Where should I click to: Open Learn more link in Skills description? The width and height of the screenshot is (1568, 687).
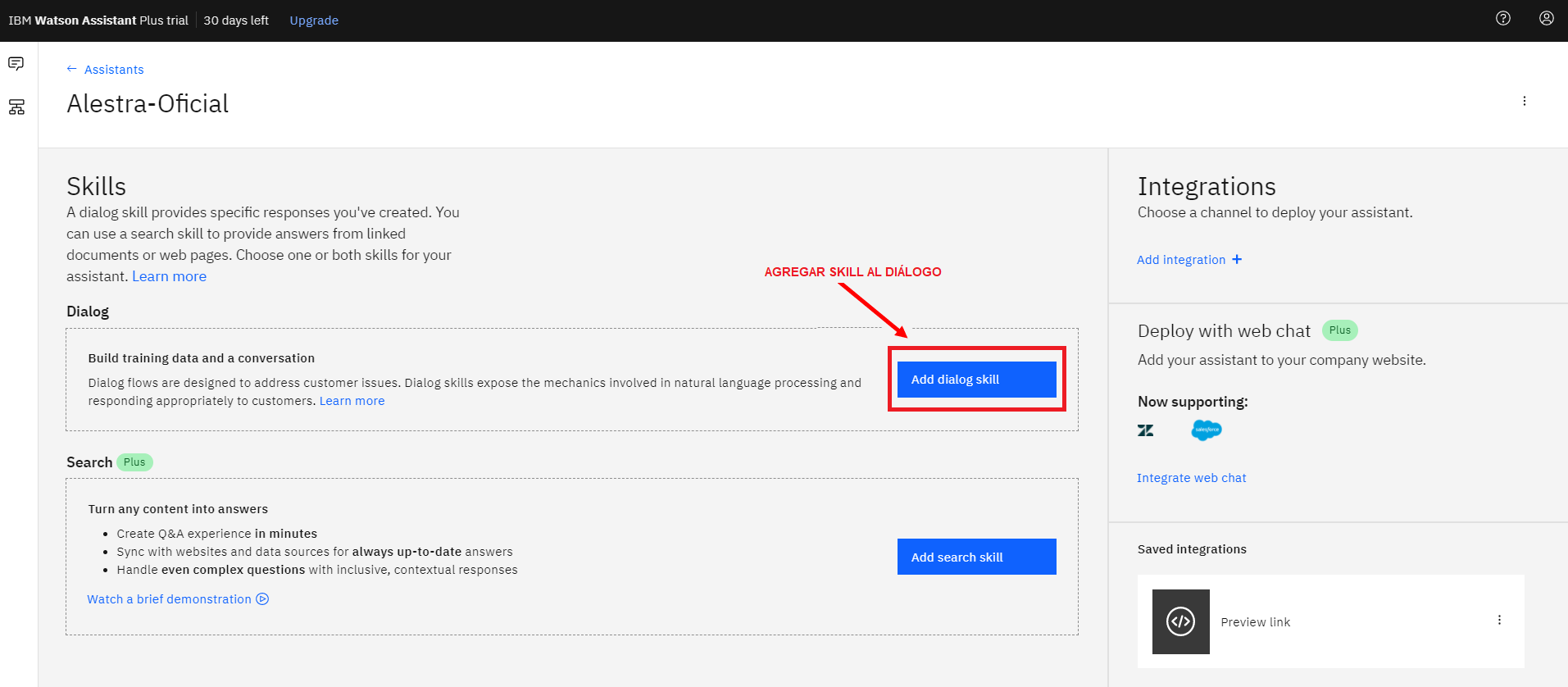pos(170,276)
